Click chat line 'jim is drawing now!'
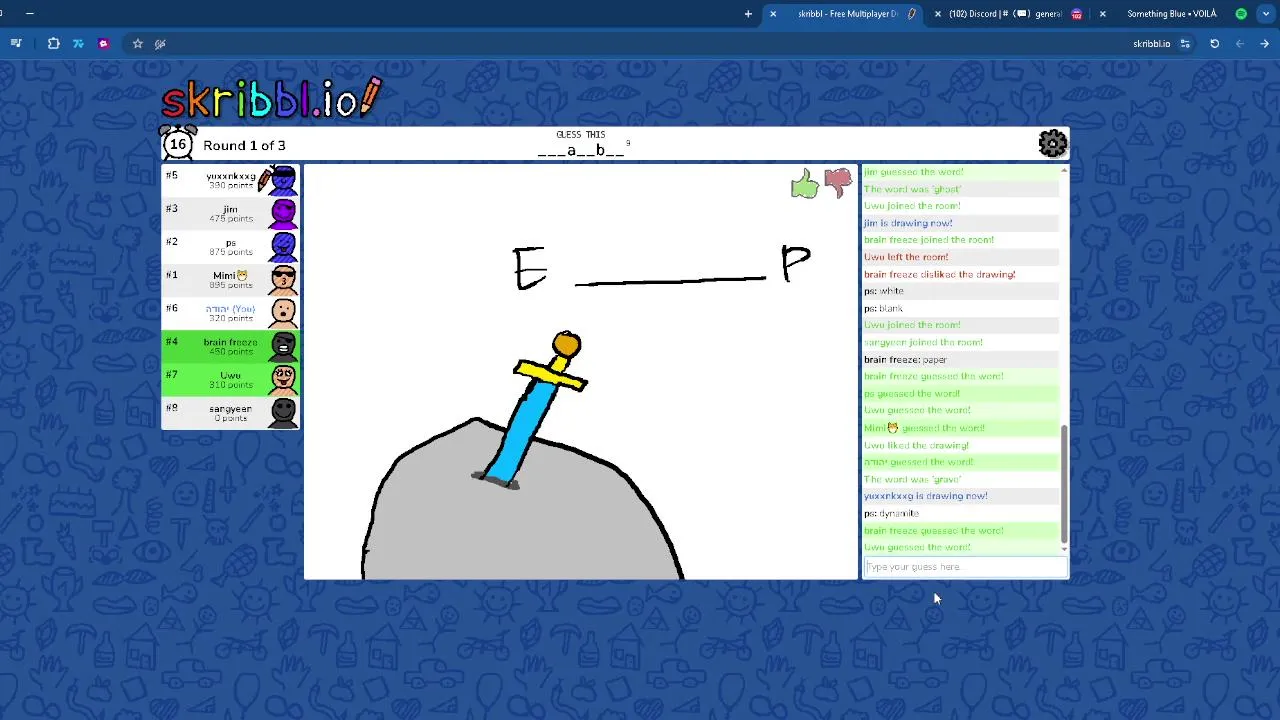This screenshot has width=1280, height=720. tap(908, 223)
